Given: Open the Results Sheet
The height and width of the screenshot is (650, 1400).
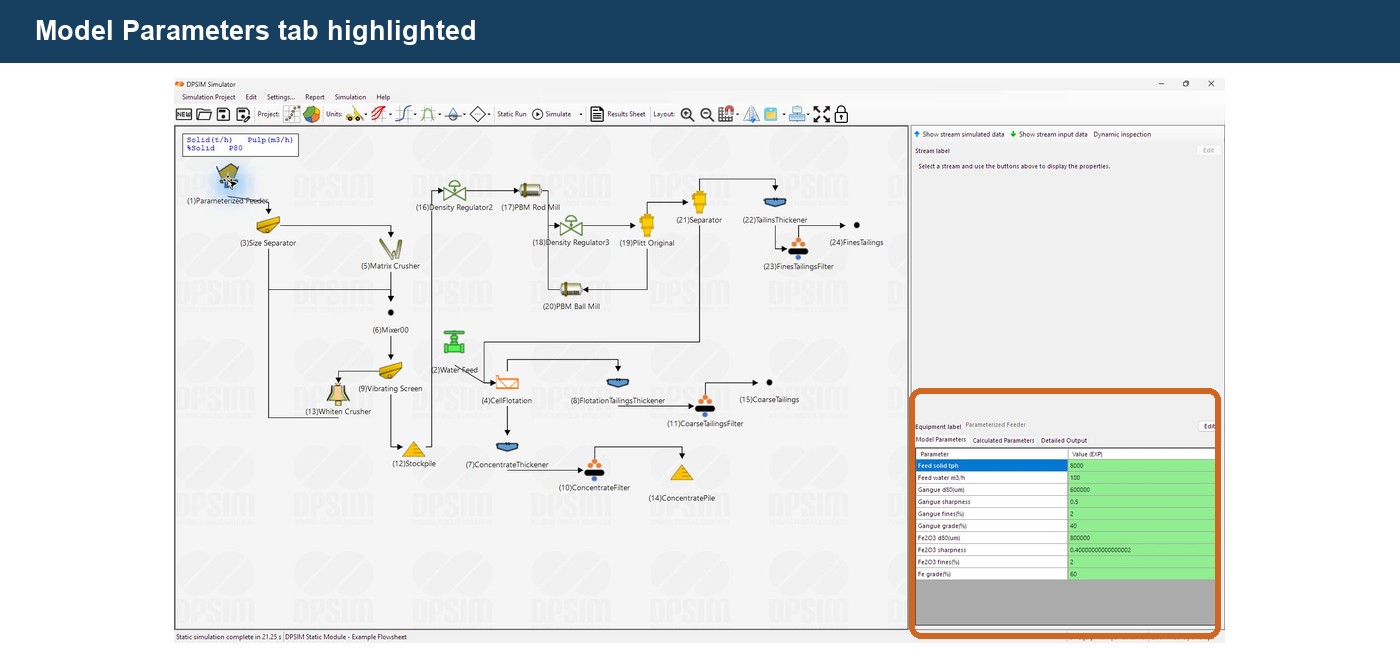Looking at the screenshot, I should [617, 114].
